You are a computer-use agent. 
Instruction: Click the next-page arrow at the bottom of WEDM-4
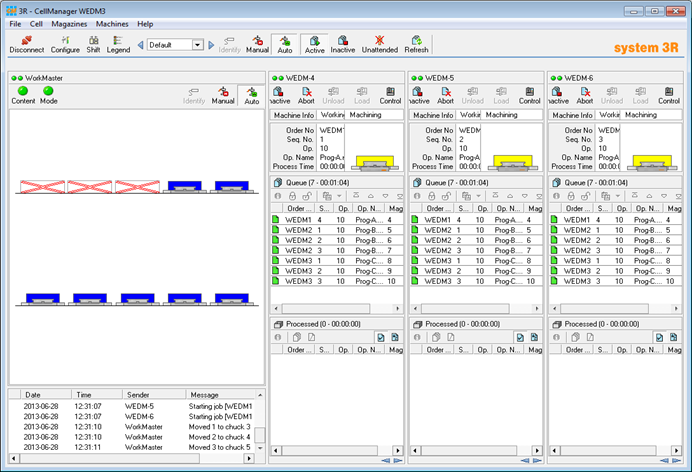click(x=398, y=461)
